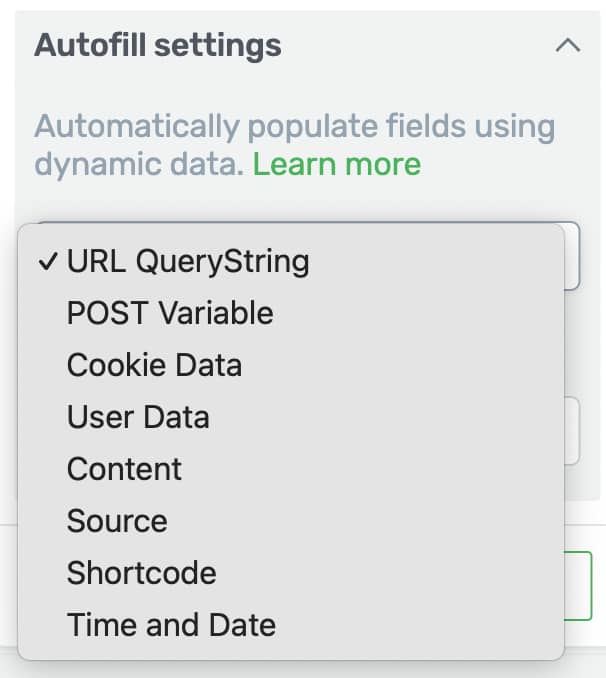Click the Autofill settings header title
Screen dimensions: 606x678
tap(158, 45)
